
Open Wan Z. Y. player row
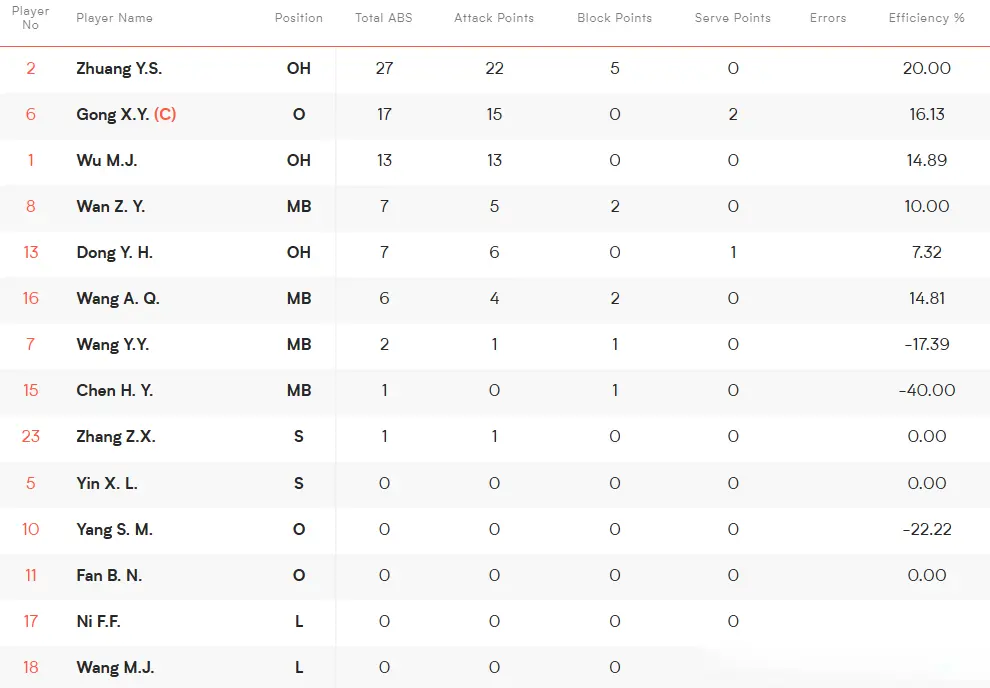(x=495, y=206)
